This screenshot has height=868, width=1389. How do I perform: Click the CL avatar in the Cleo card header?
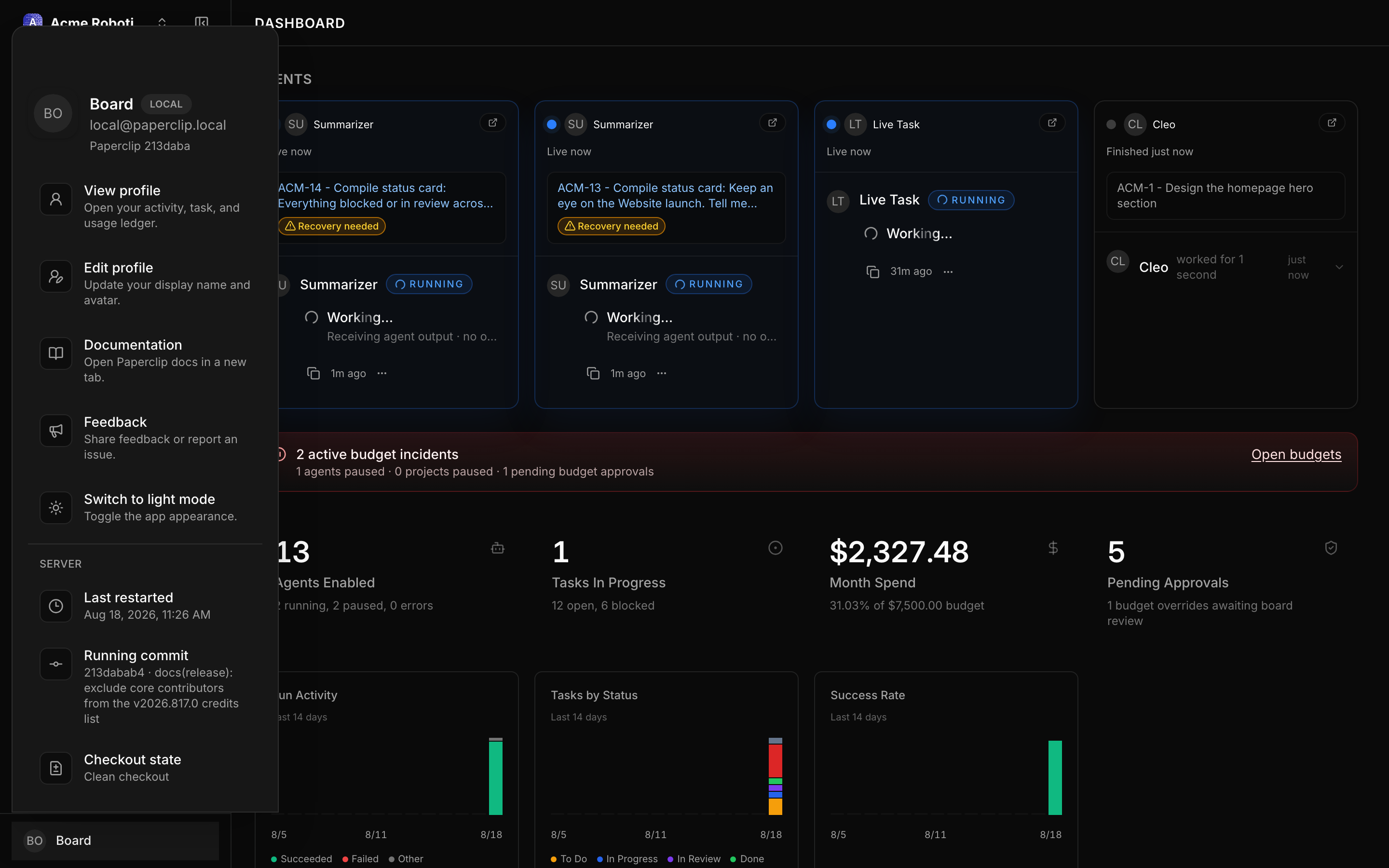pyautogui.click(x=1135, y=124)
